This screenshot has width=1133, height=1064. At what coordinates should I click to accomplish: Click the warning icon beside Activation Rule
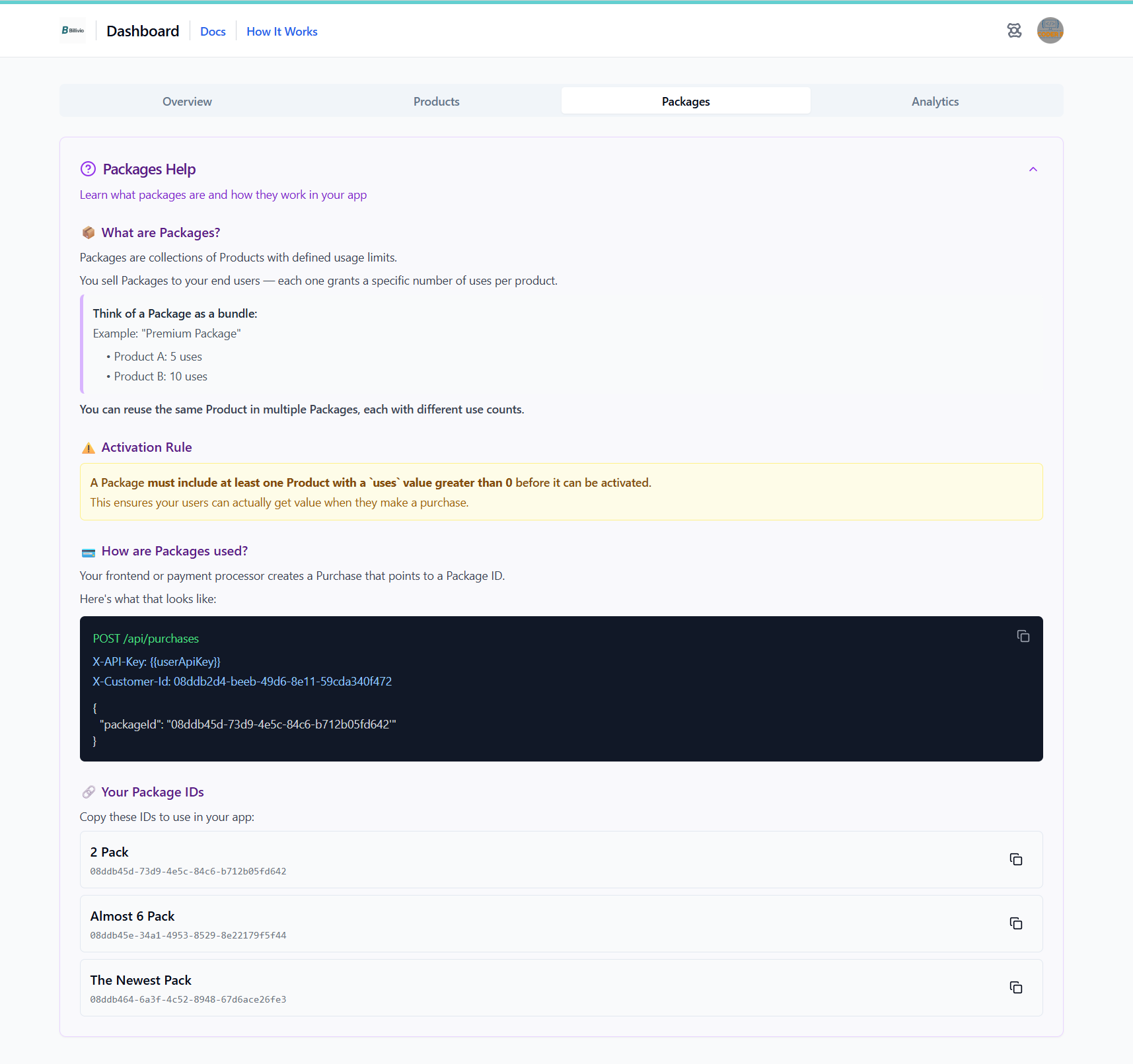(x=89, y=448)
